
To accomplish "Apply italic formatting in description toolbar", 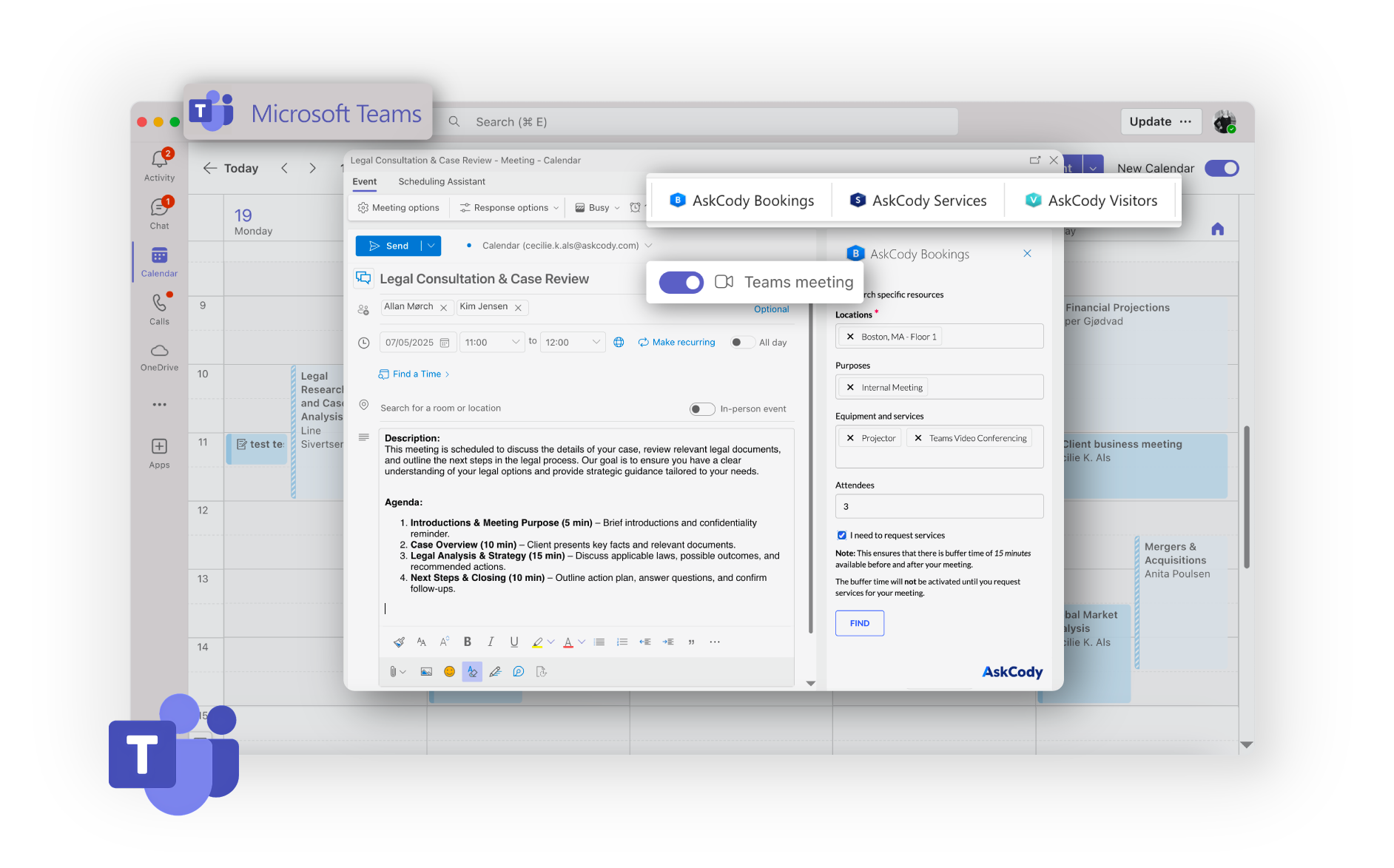I will coord(491,642).
